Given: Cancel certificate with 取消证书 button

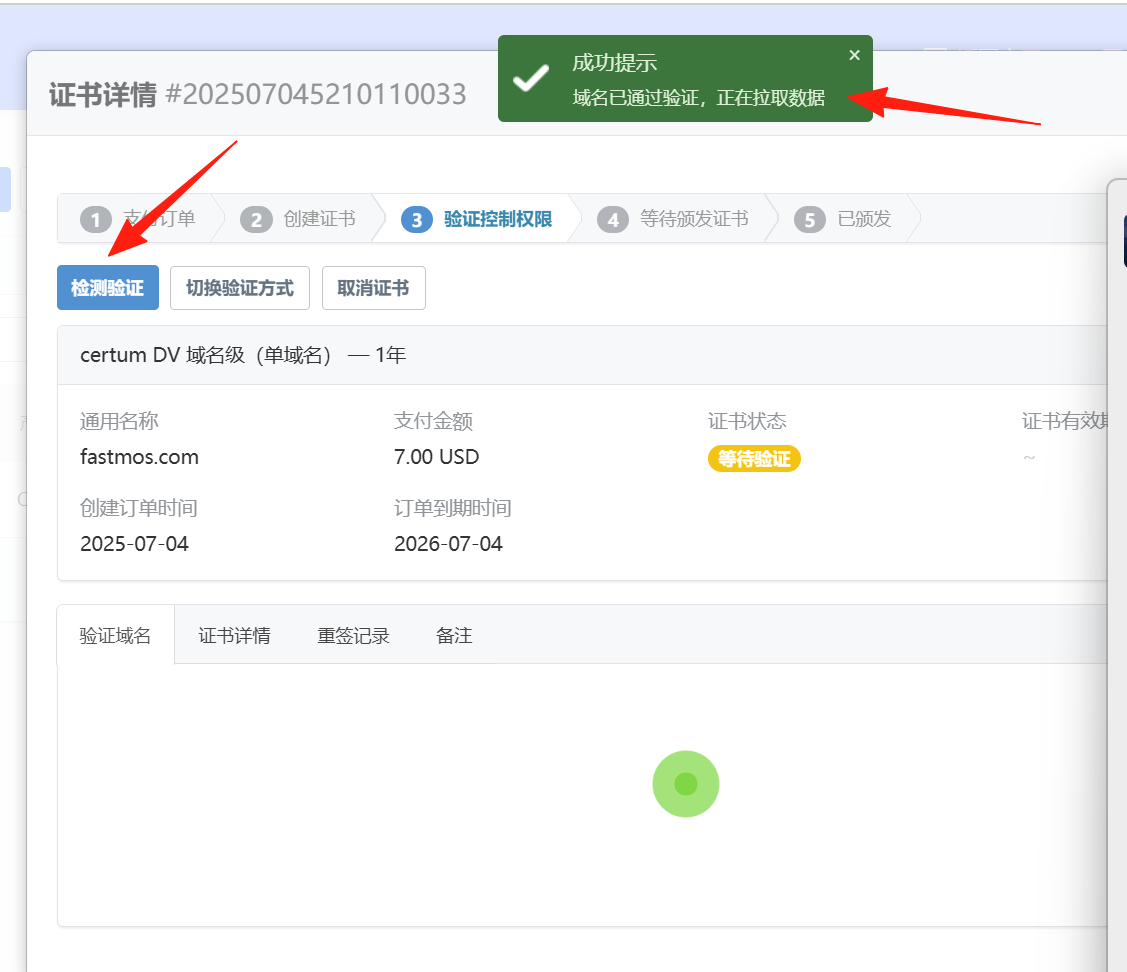Looking at the screenshot, I should pos(373,288).
